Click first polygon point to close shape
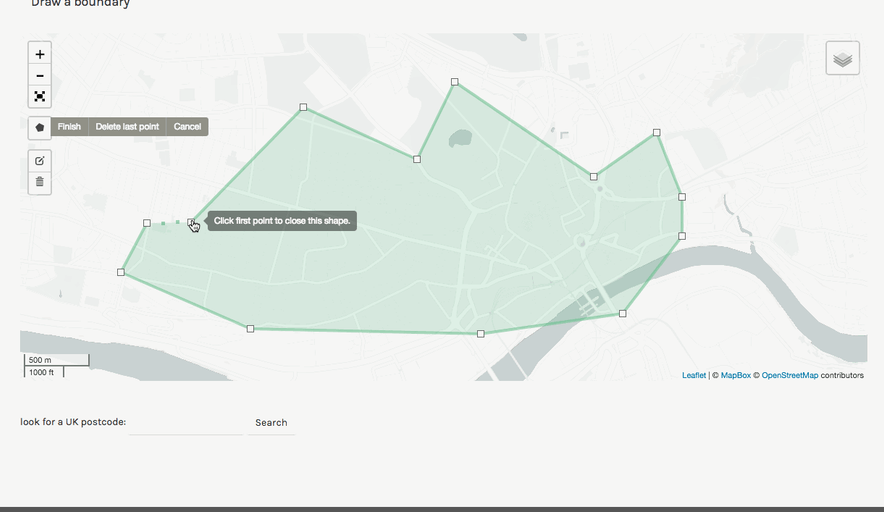Image resolution: width=884 pixels, height=512 pixels. point(191,222)
